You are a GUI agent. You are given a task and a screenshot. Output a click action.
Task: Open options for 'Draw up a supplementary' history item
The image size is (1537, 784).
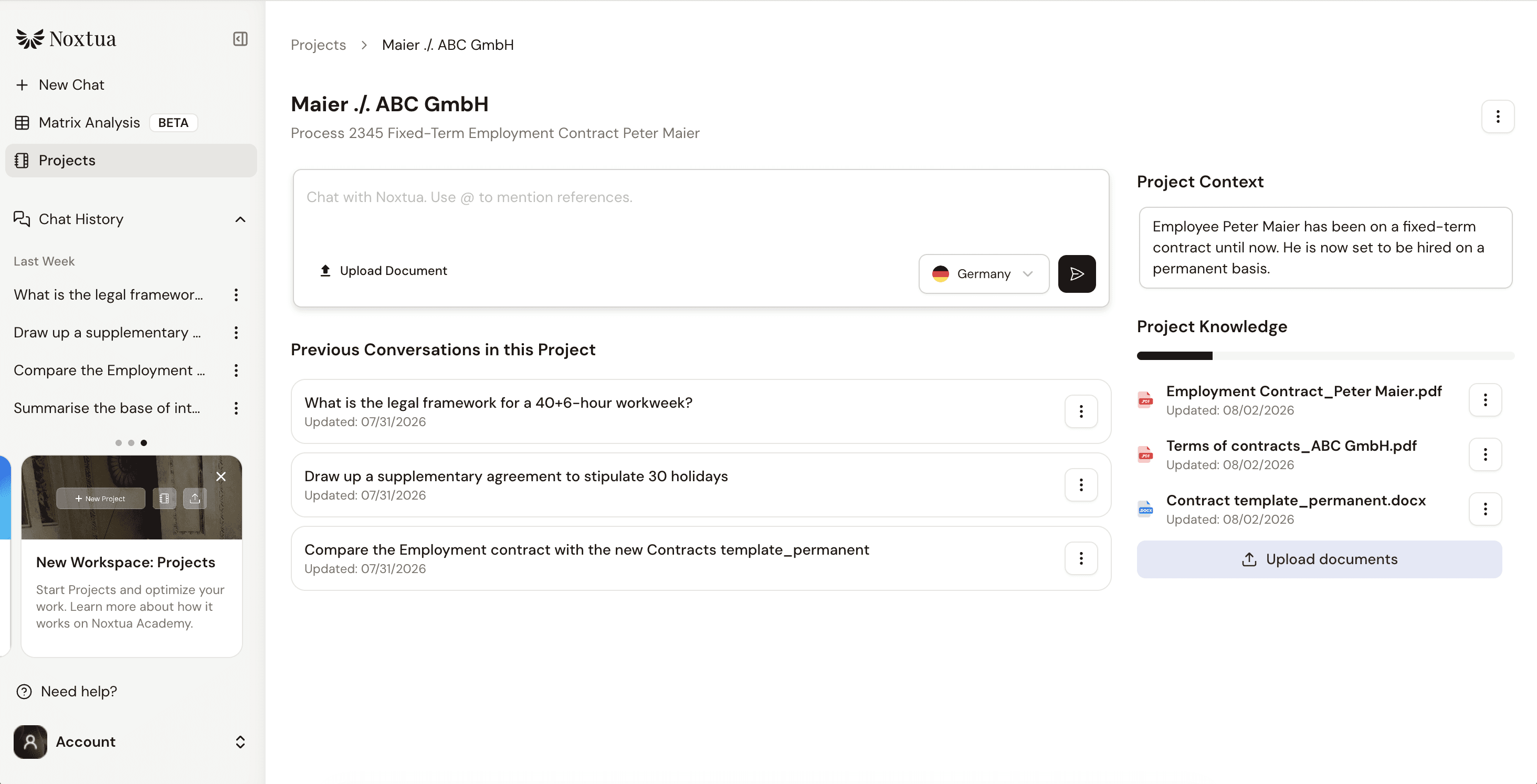236,332
